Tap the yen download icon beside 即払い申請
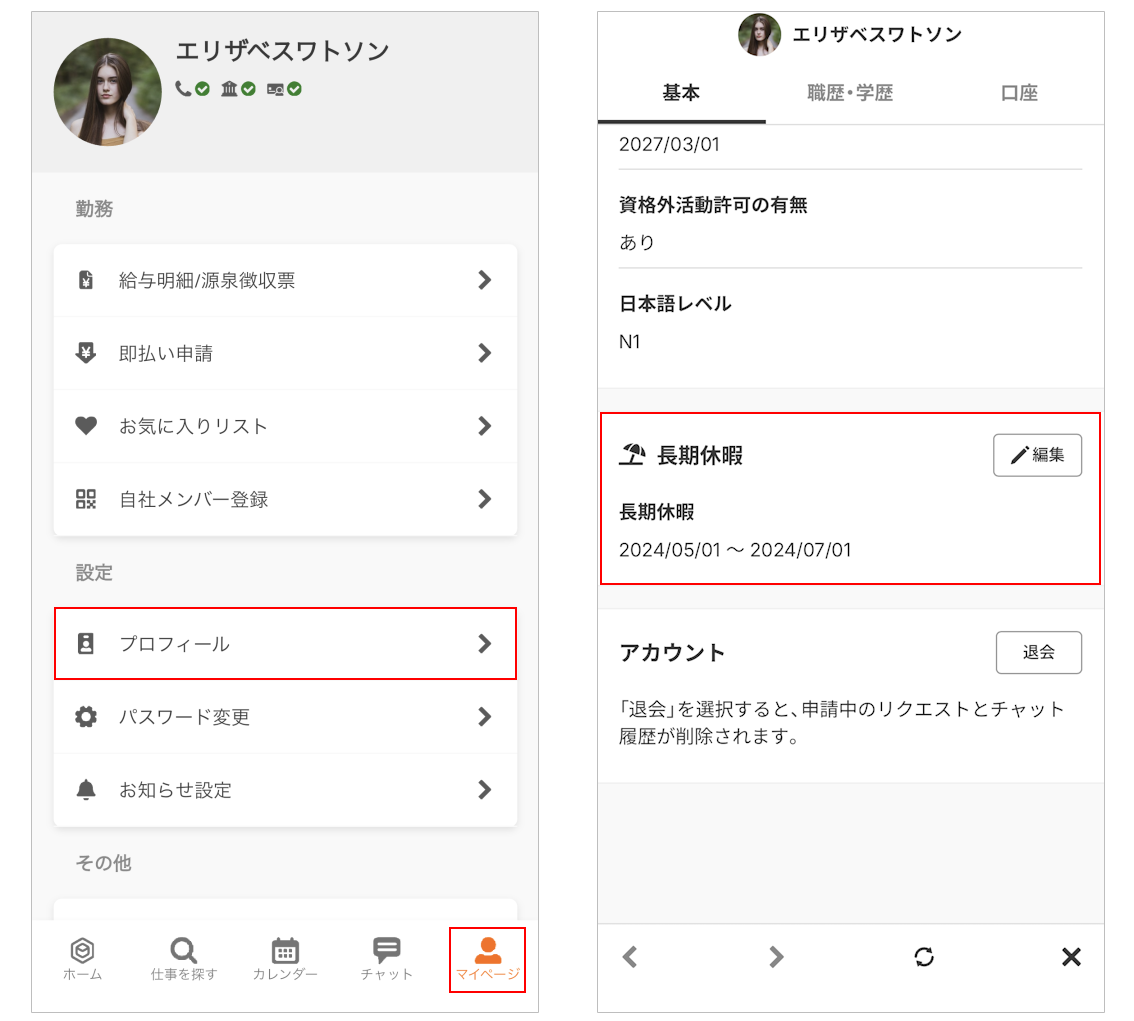Image resolution: width=1134 pixels, height=1021 pixels. [x=85, y=353]
